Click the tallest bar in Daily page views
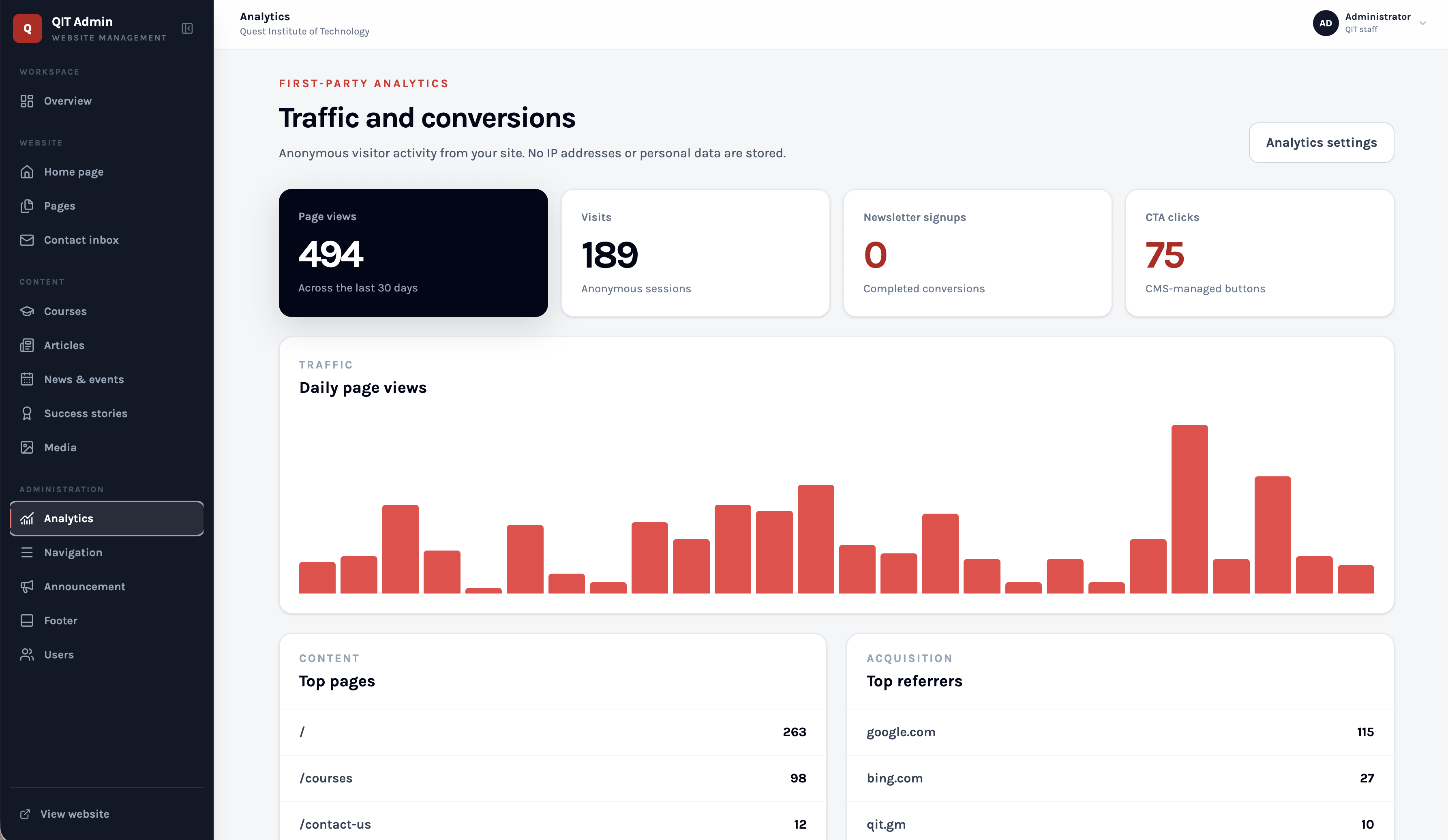 [1189, 509]
